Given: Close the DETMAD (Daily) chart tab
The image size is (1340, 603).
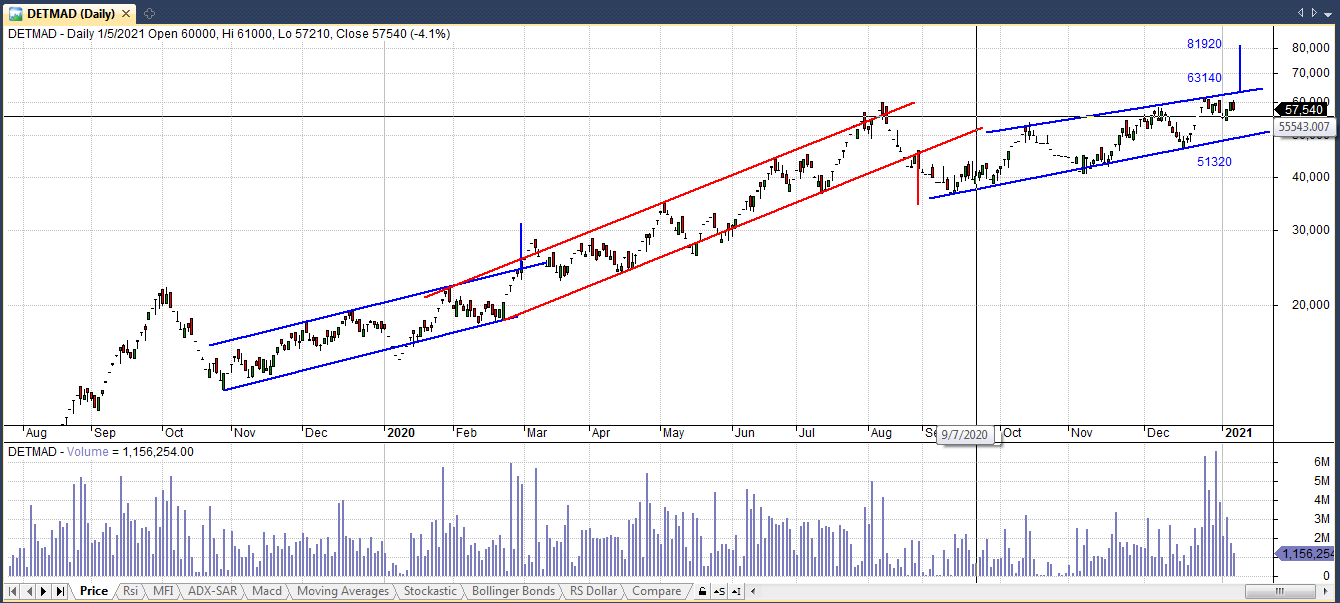Looking at the screenshot, I should click(126, 13).
